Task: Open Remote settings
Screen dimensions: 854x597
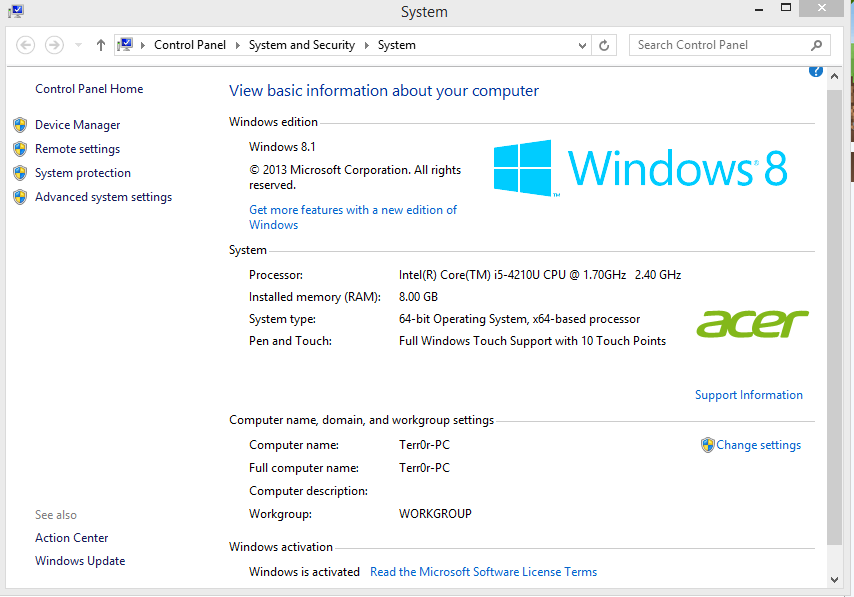Action: pyautogui.click(x=77, y=149)
